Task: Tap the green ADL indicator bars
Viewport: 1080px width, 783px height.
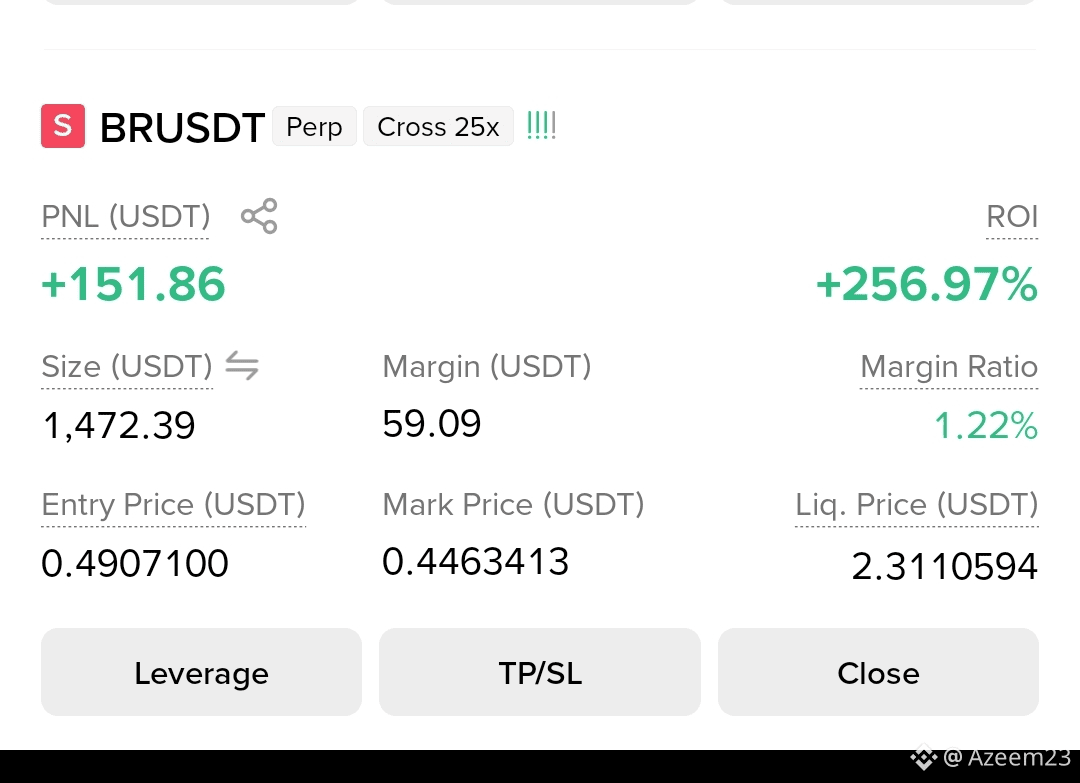Action: point(541,126)
